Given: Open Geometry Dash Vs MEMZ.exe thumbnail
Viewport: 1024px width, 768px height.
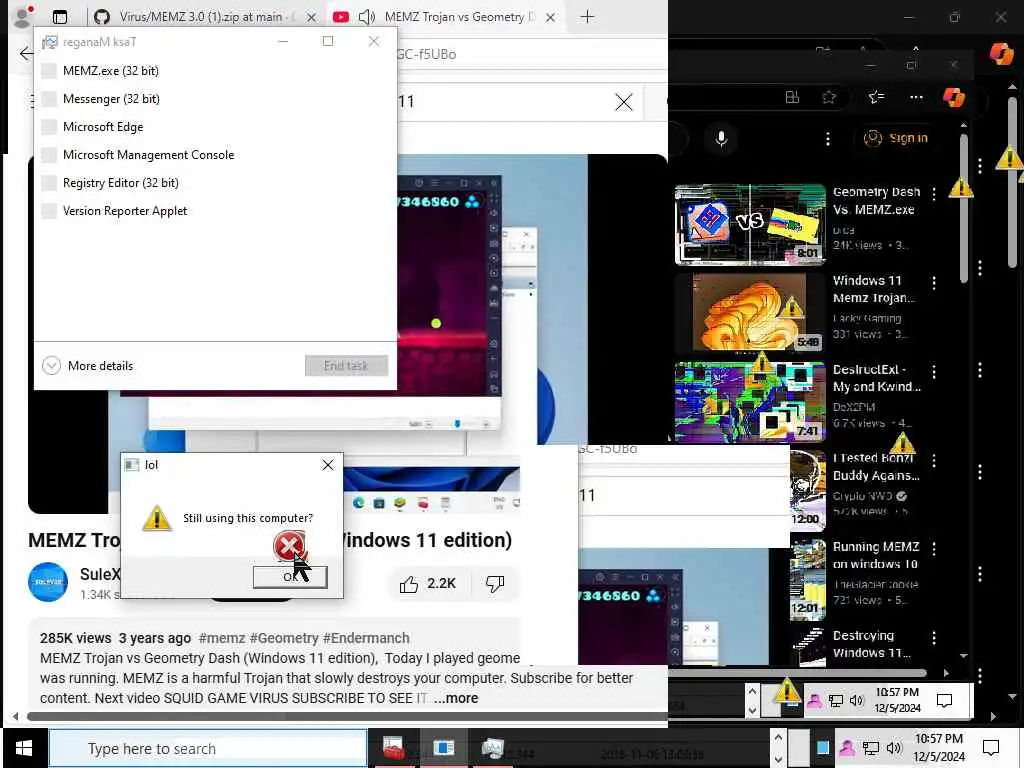Looking at the screenshot, I should pyautogui.click(x=750, y=225).
